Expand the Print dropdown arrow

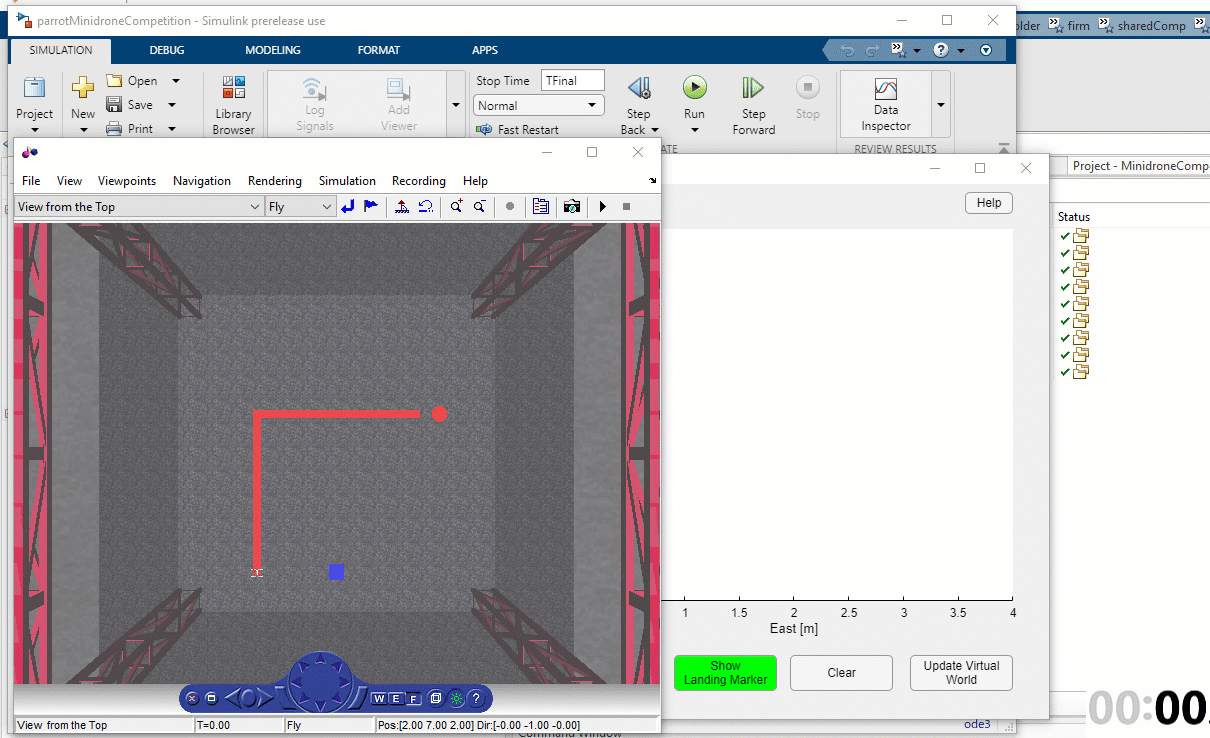coord(172,128)
